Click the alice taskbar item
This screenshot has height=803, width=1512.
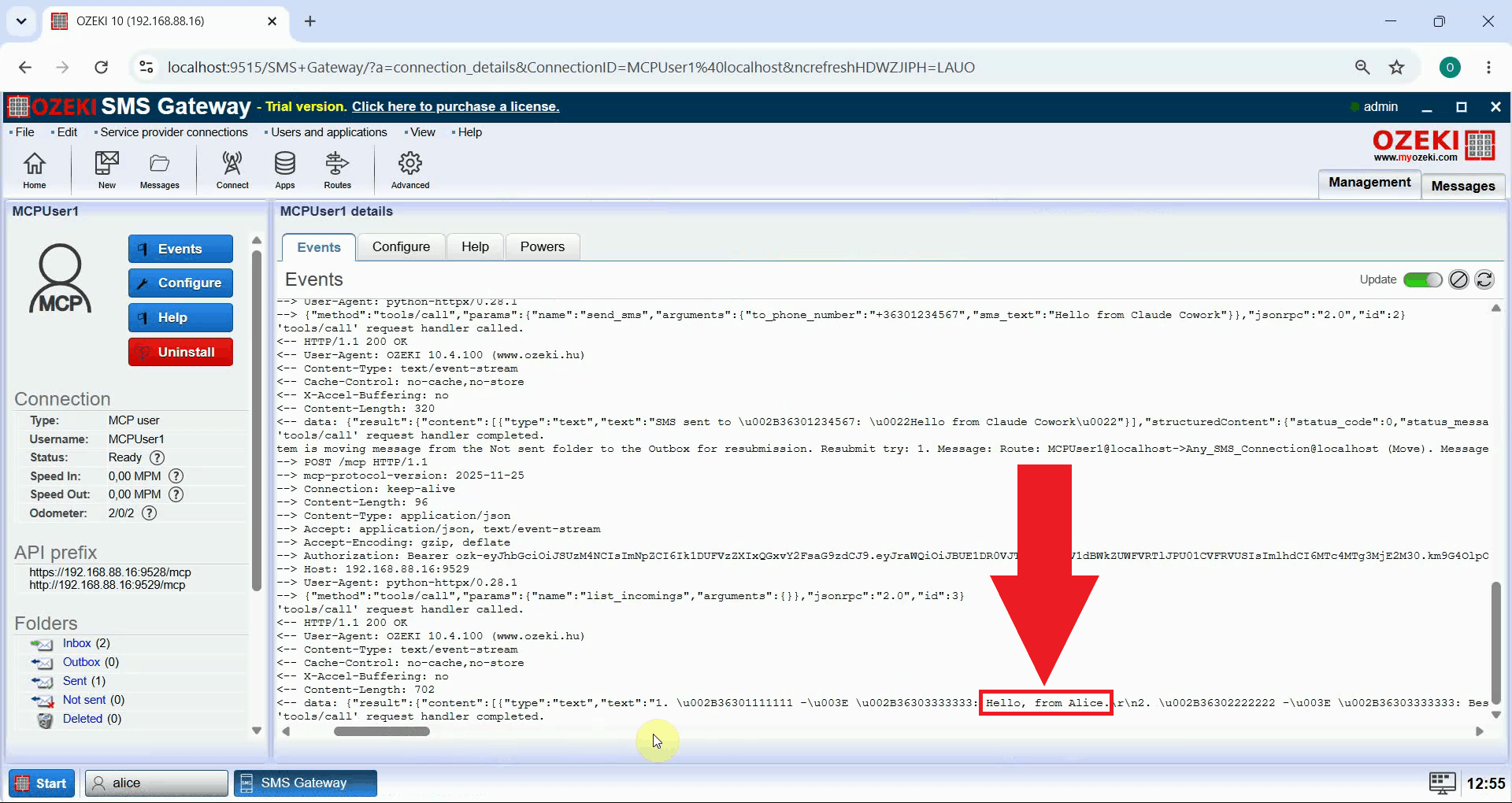pos(157,783)
